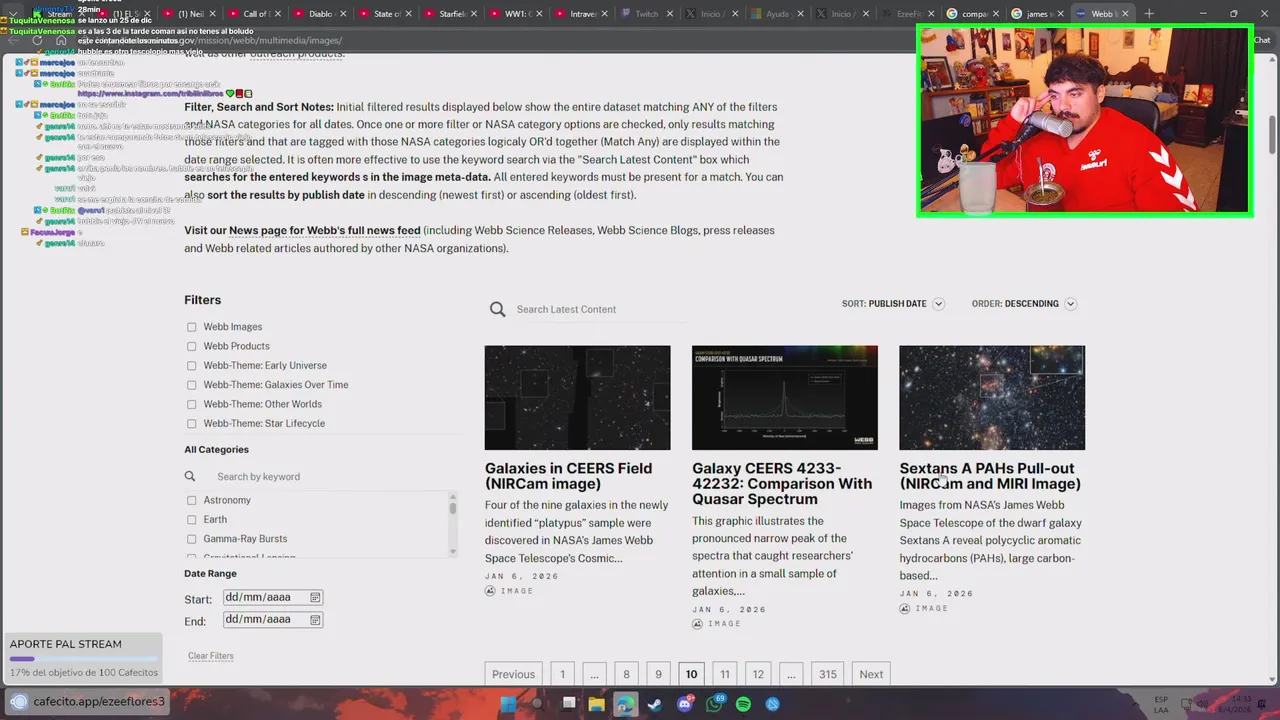
Task: Tick the Webb-Theme: Other Worlds checkbox
Action: (x=191, y=405)
